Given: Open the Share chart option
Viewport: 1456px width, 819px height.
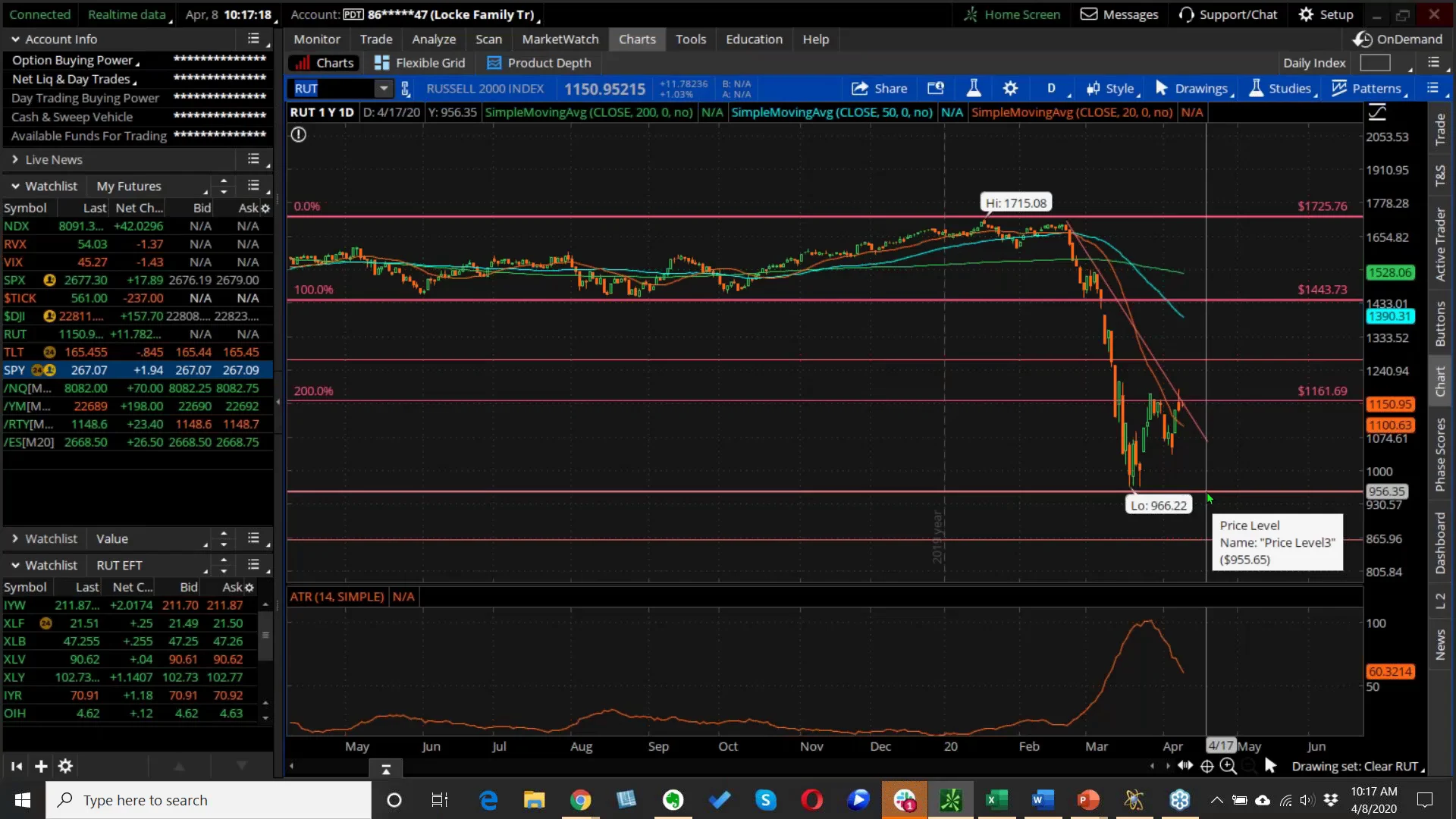Looking at the screenshot, I should 879,89.
